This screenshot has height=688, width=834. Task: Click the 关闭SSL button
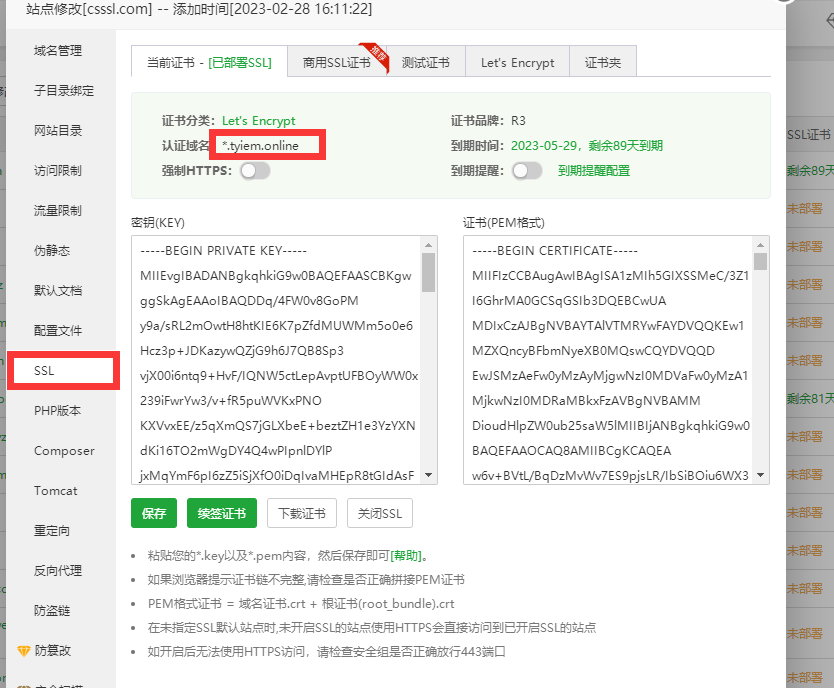click(380, 513)
